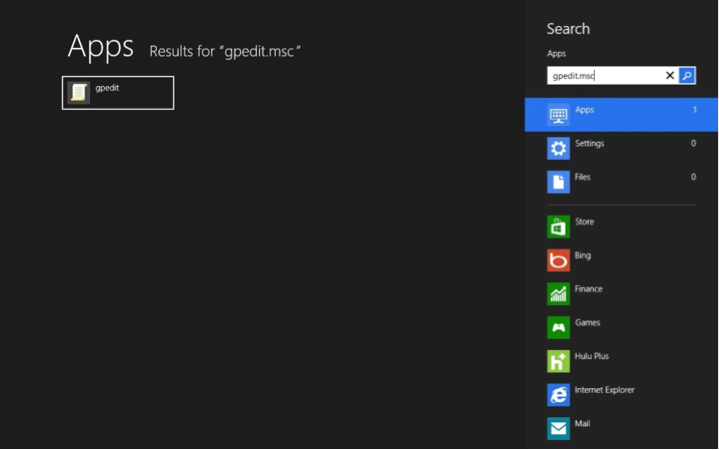Select the Apps search category
Screen dimensions: 719x450
(621, 115)
